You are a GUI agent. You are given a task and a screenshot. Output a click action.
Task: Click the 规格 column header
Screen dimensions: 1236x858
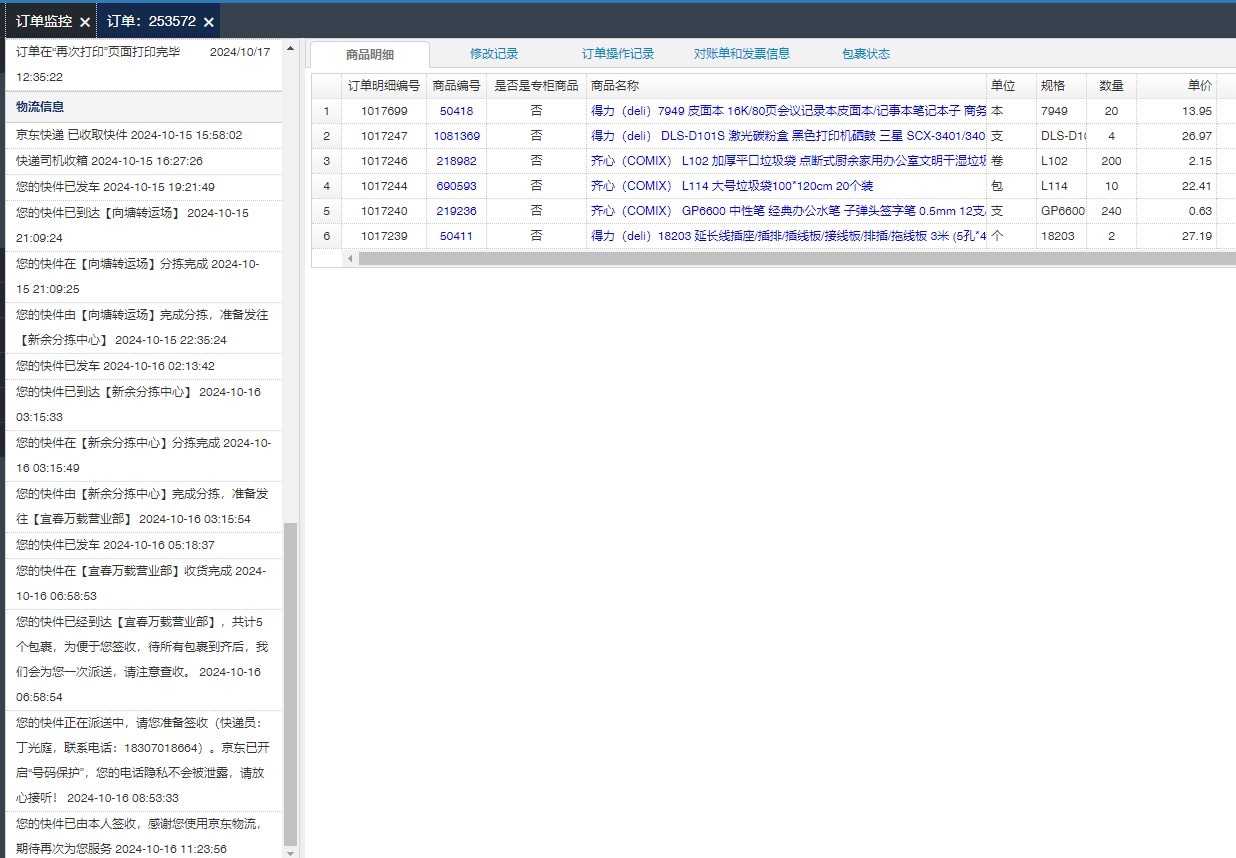pos(1061,86)
